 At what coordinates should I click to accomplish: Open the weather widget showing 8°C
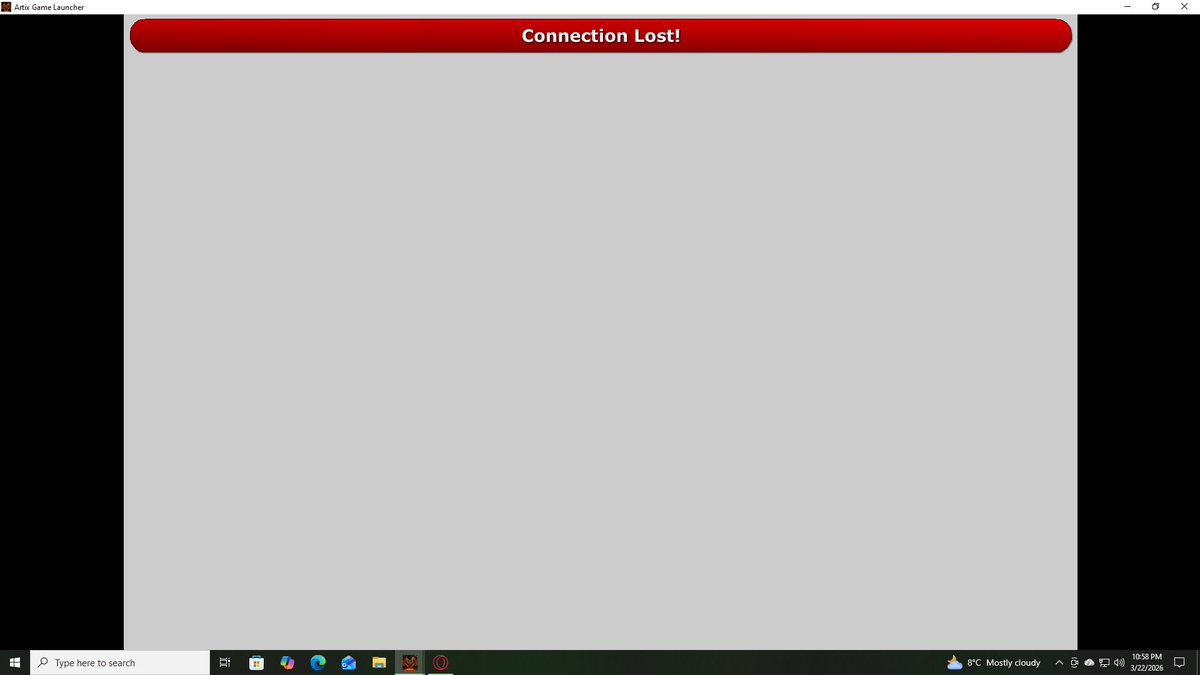(x=993, y=662)
